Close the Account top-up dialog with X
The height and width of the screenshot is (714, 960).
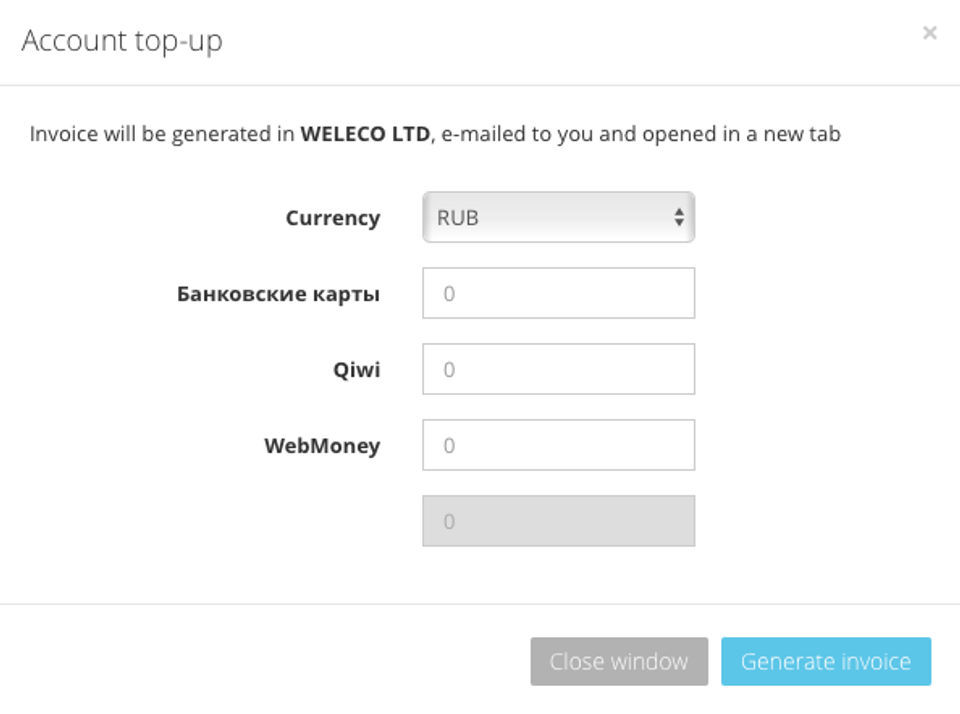[929, 33]
